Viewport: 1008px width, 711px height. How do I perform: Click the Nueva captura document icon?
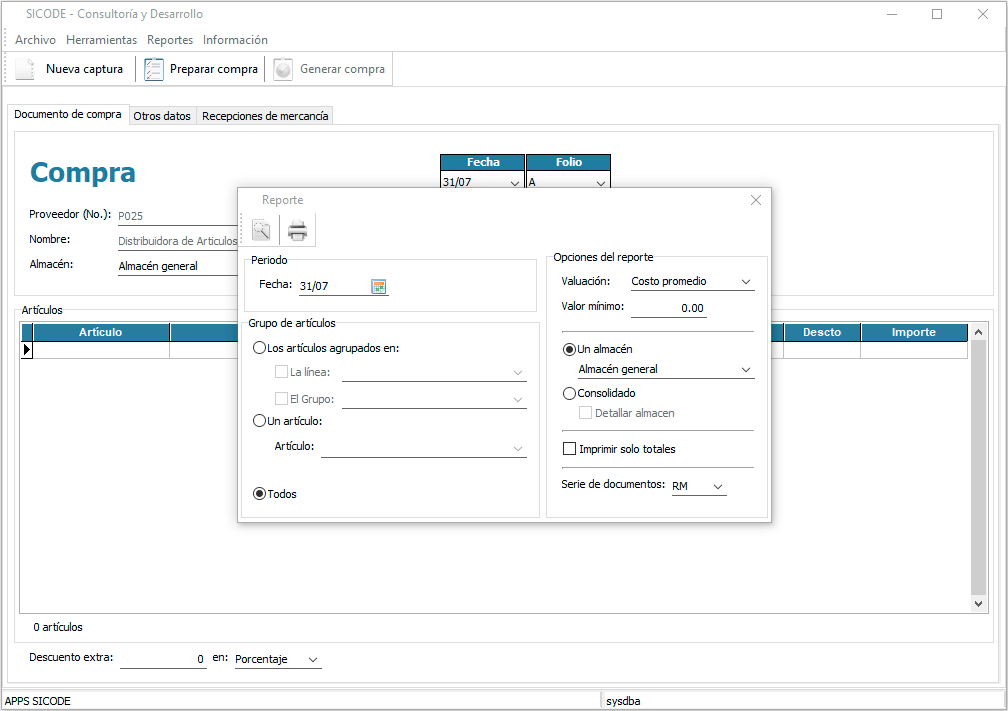point(25,69)
